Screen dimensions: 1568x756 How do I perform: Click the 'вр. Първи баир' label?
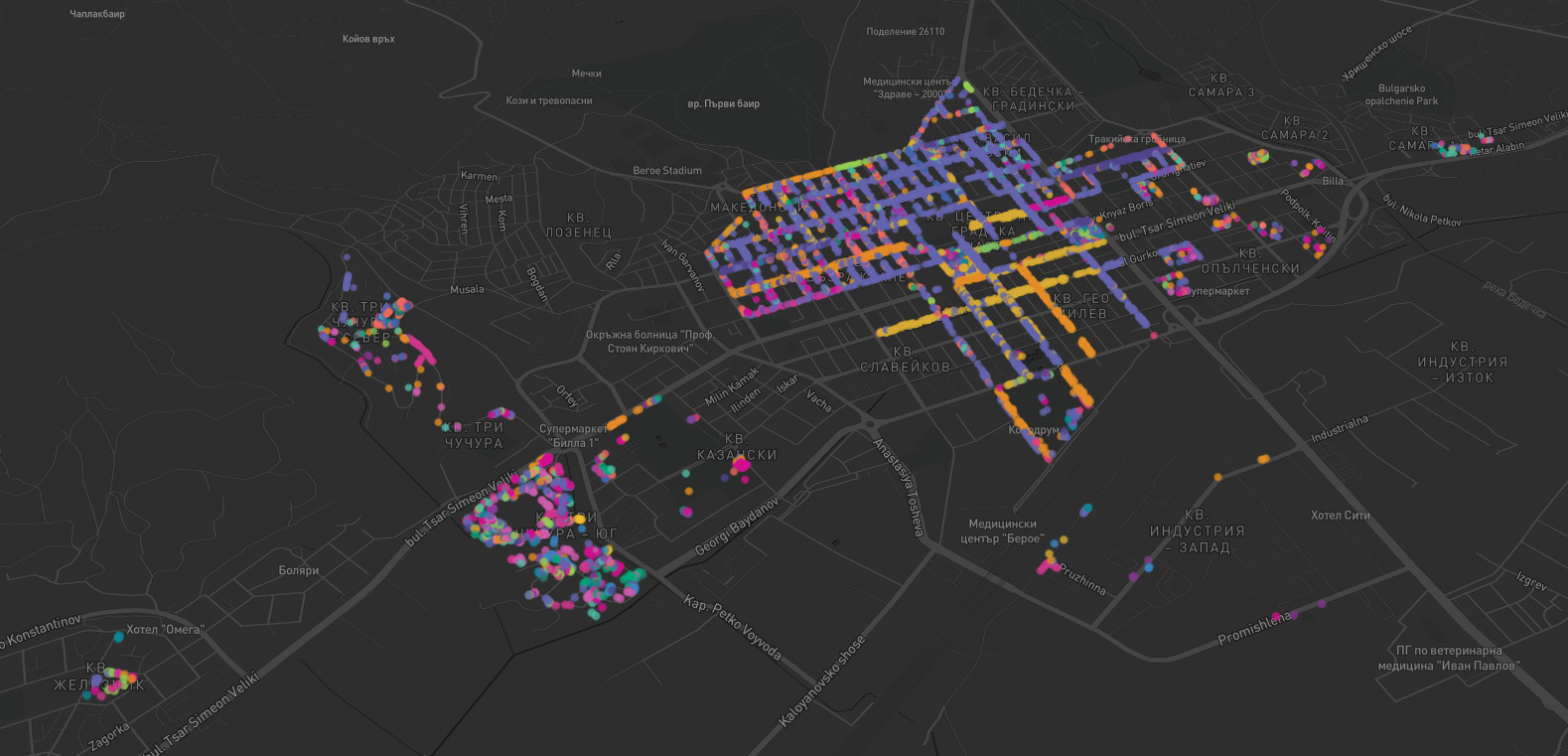724,104
